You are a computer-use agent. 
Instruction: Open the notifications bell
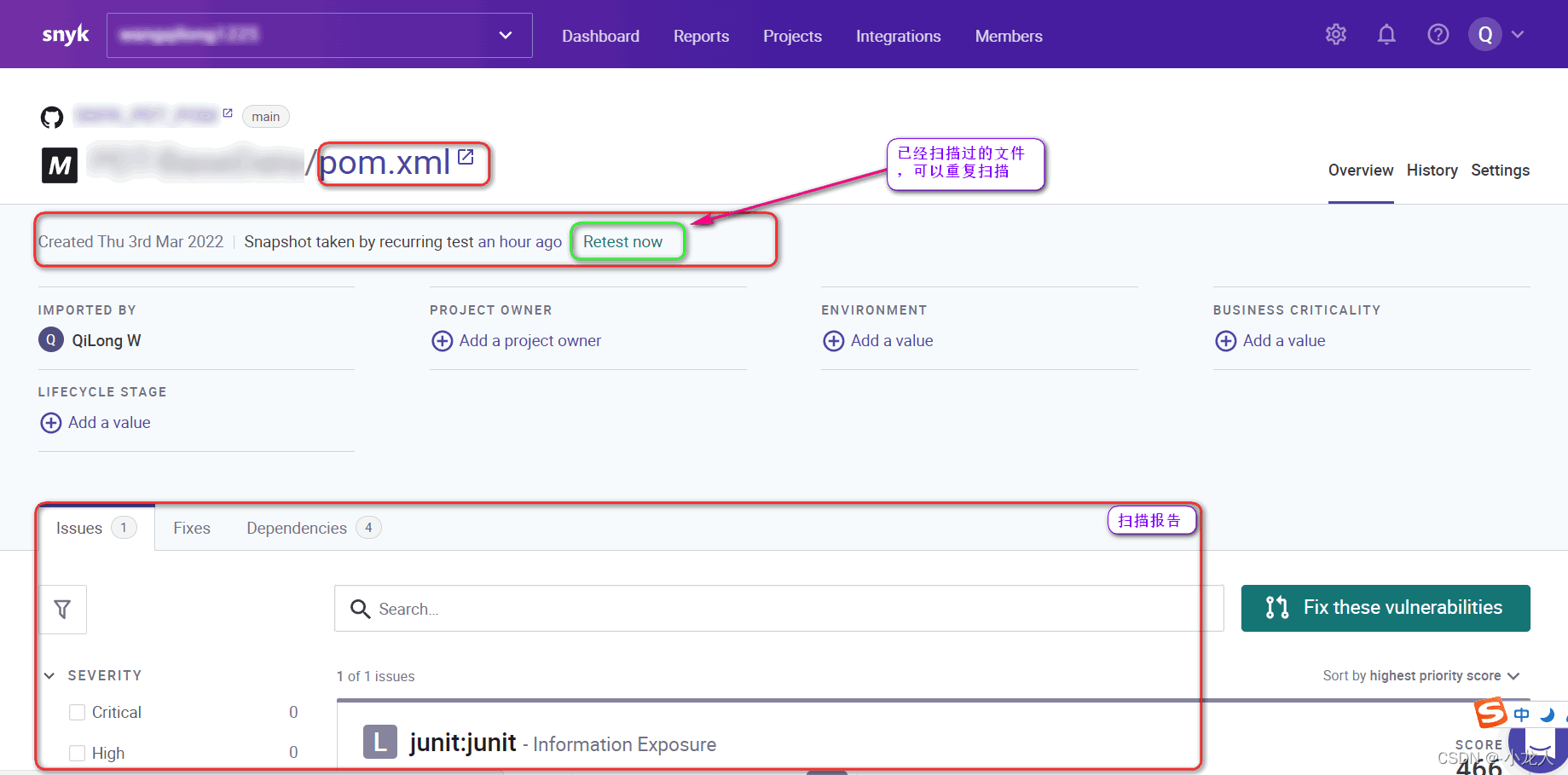point(1387,34)
